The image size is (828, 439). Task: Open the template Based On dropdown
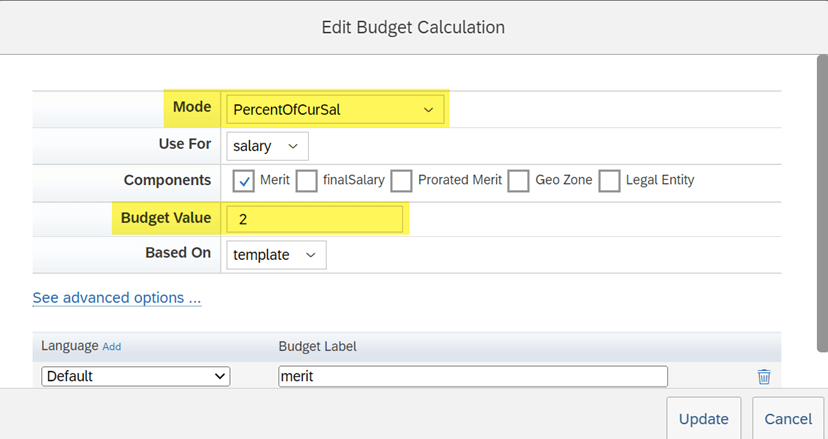[276, 255]
